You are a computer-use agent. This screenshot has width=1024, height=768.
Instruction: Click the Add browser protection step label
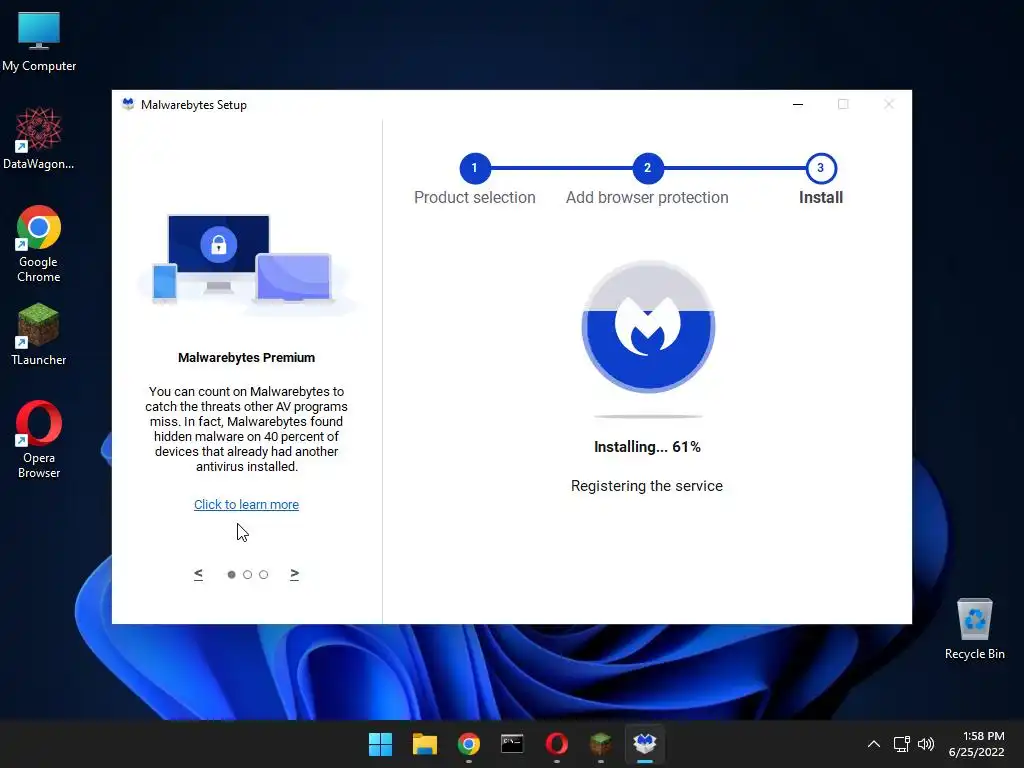point(647,197)
